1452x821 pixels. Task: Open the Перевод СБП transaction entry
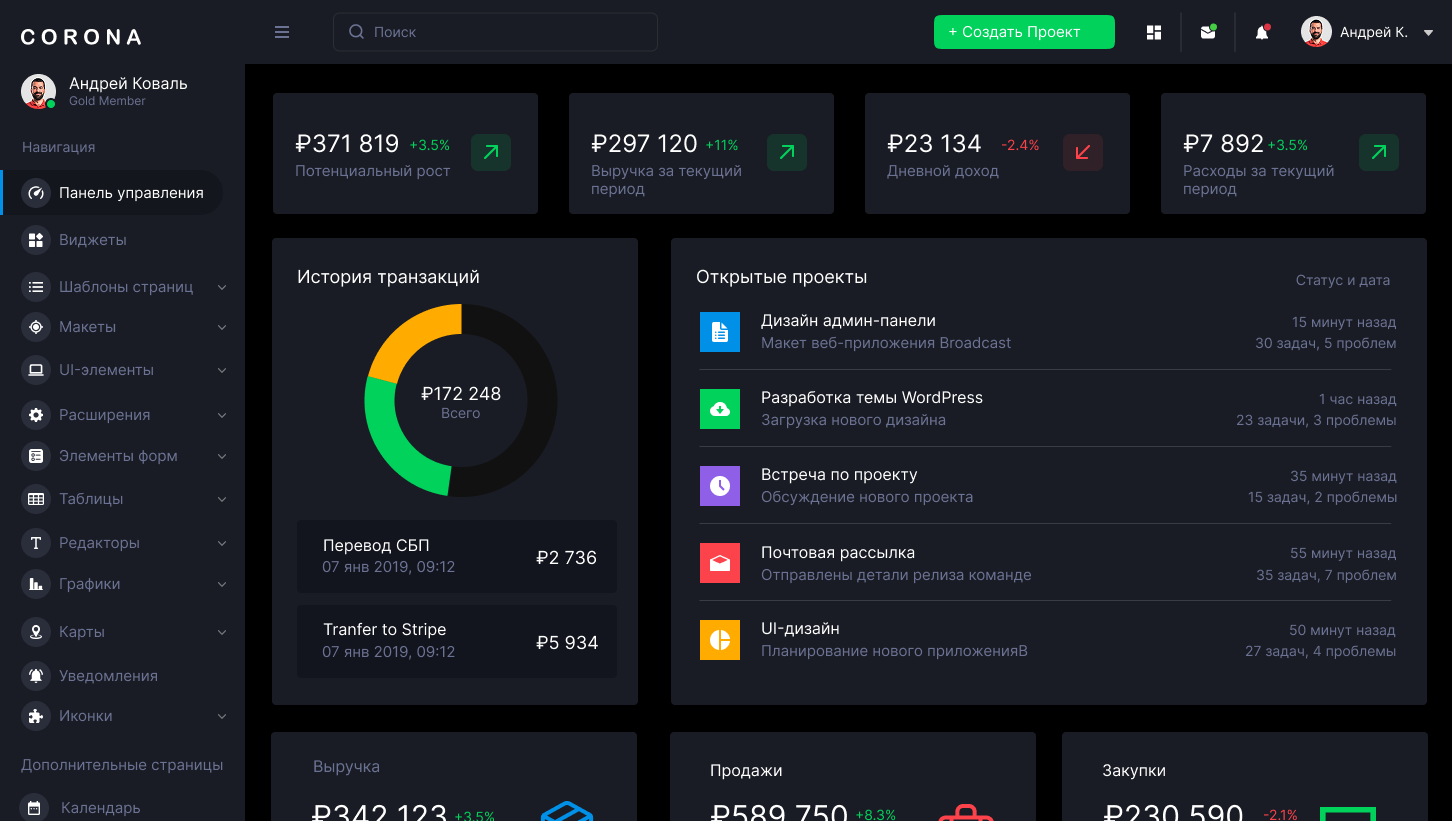click(x=457, y=557)
